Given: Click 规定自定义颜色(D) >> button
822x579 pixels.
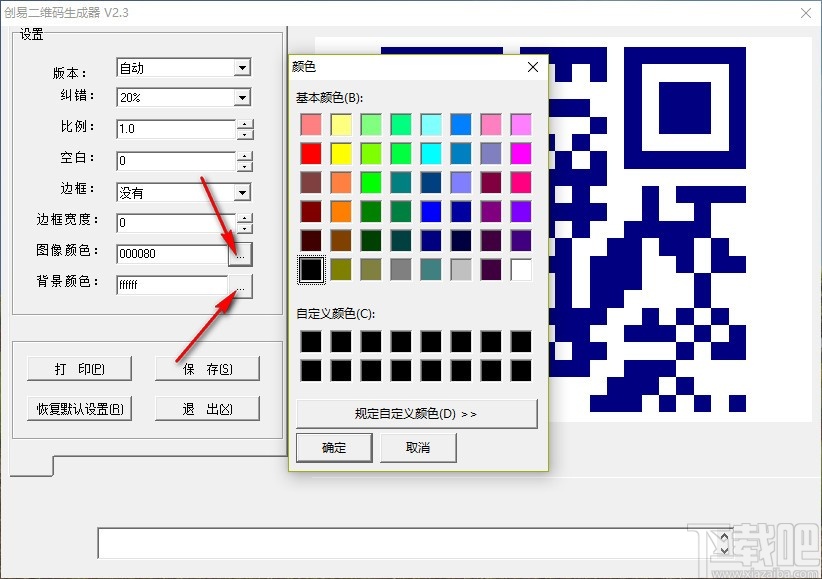Looking at the screenshot, I should pyautogui.click(x=417, y=414).
